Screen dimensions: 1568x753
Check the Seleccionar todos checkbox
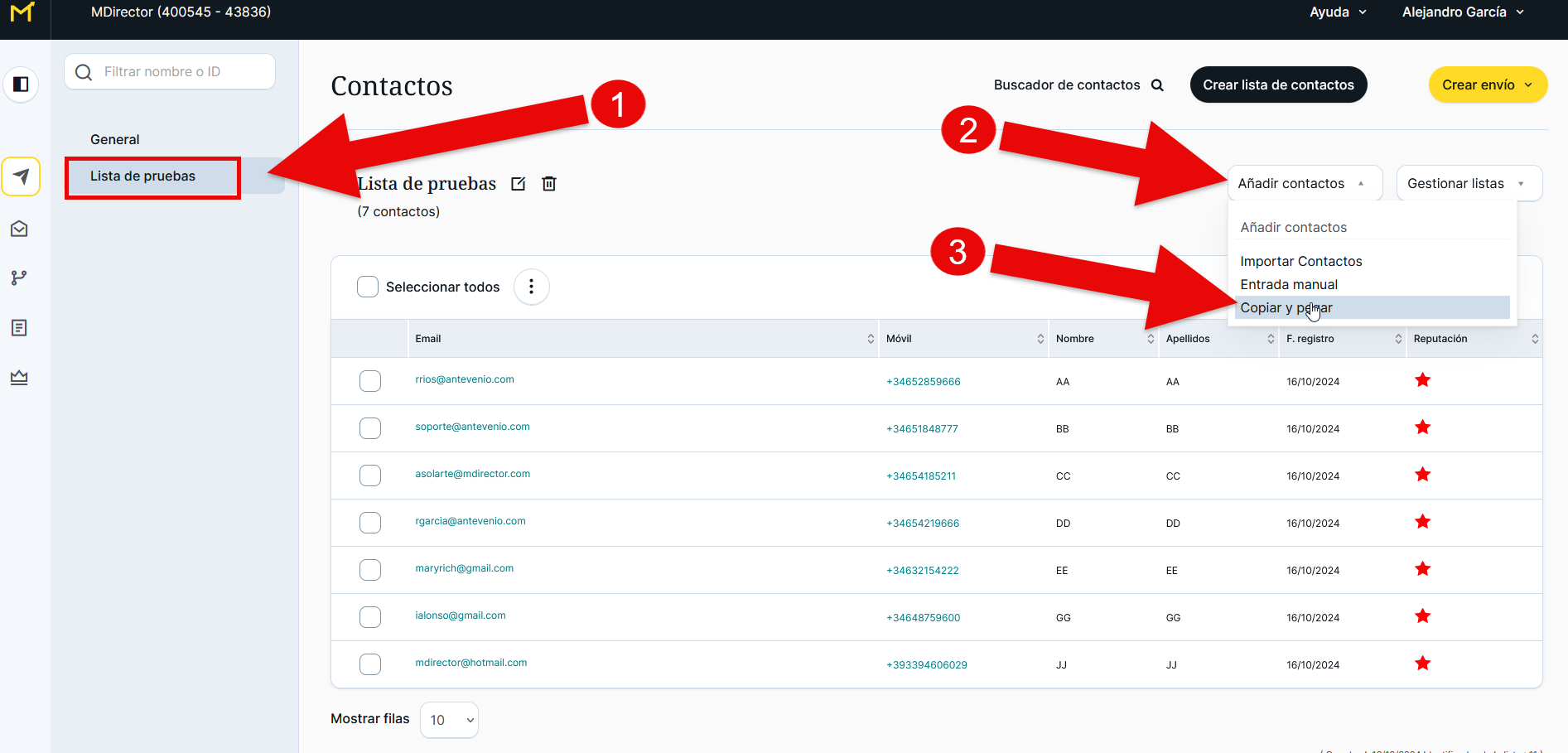click(368, 287)
